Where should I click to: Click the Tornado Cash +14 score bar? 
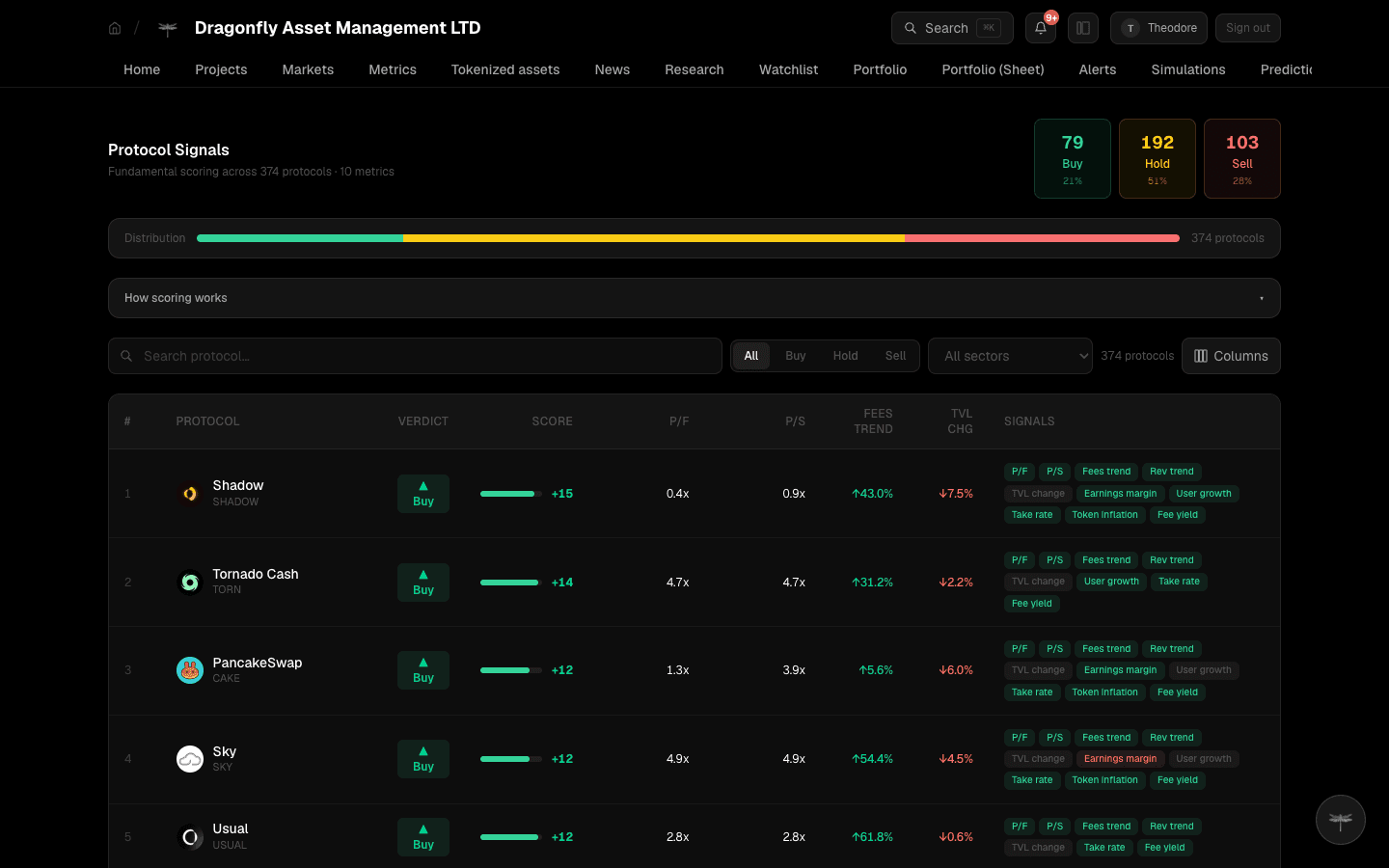[x=511, y=583]
